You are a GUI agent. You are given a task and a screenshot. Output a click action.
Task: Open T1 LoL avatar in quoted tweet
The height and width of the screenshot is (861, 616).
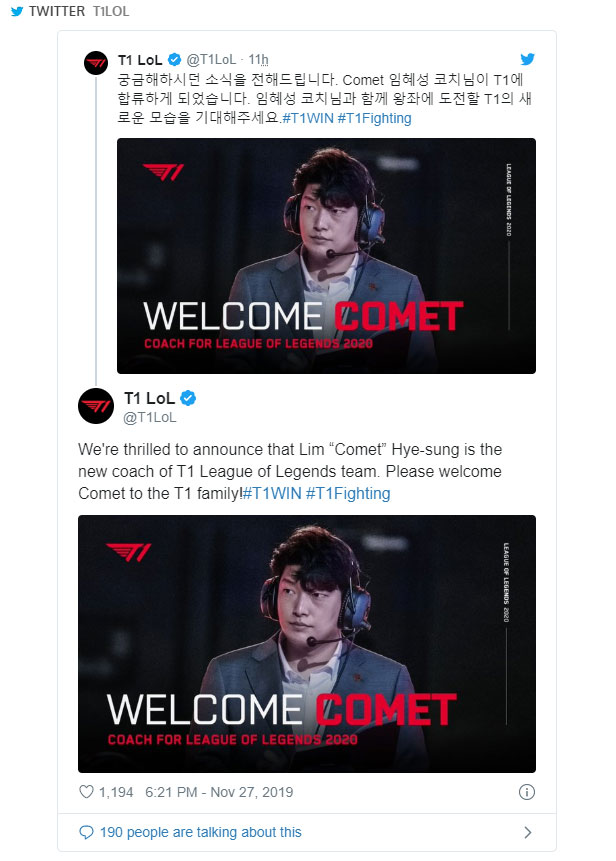coord(96,63)
